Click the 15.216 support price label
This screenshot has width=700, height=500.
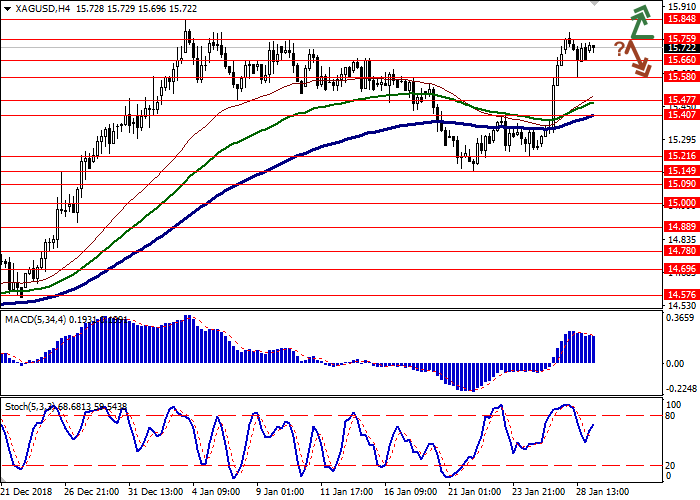coord(681,156)
